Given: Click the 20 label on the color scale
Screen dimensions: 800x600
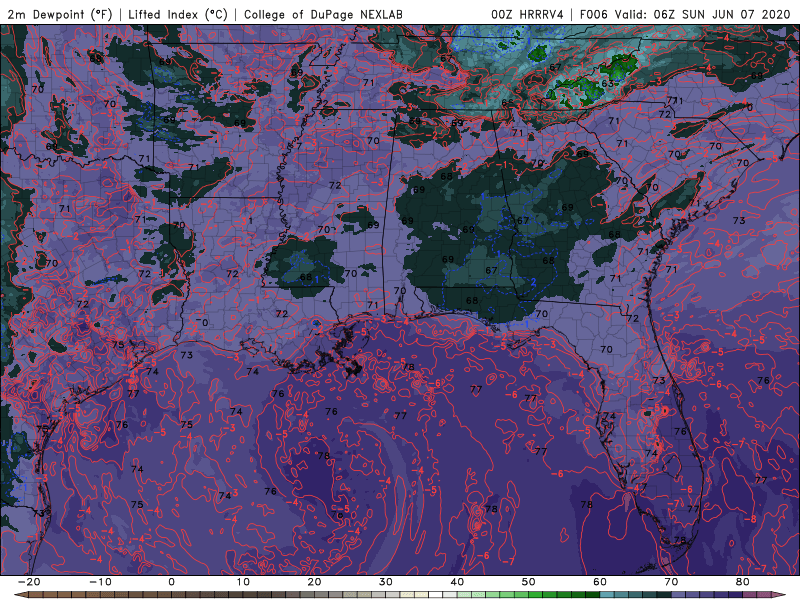Looking at the screenshot, I should (x=314, y=582).
